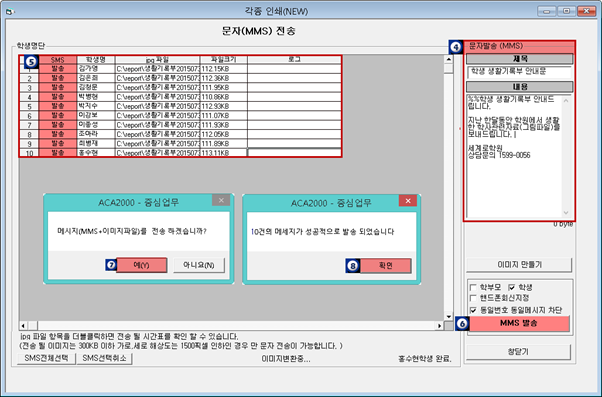The image size is (602, 397).
Task: Toggle the 학생 checkbox
Action: pos(511,287)
